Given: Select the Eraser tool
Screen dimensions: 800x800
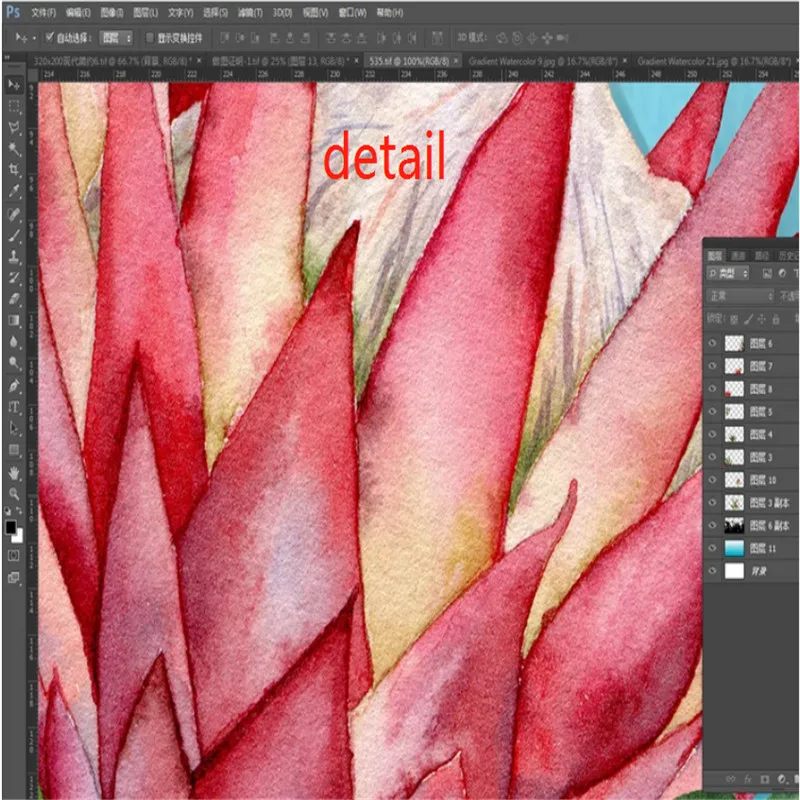Looking at the screenshot, I should click(14, 299).
